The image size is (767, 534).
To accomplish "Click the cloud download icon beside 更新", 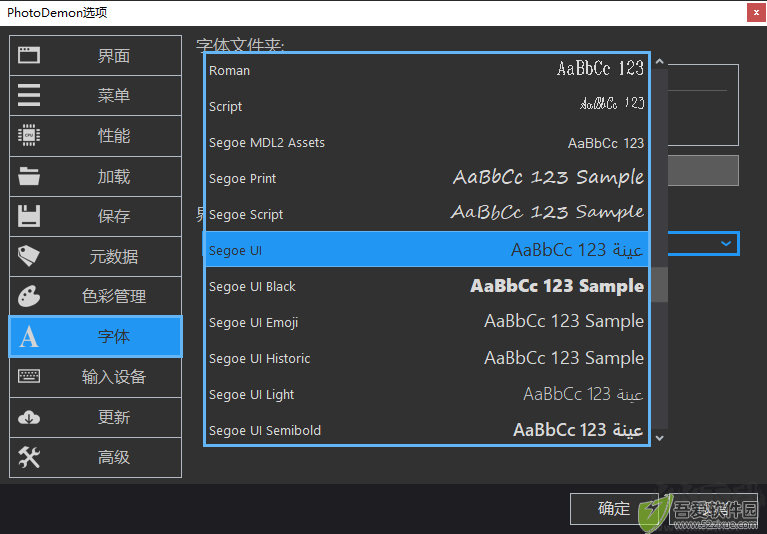I will (x=29, y=417).
